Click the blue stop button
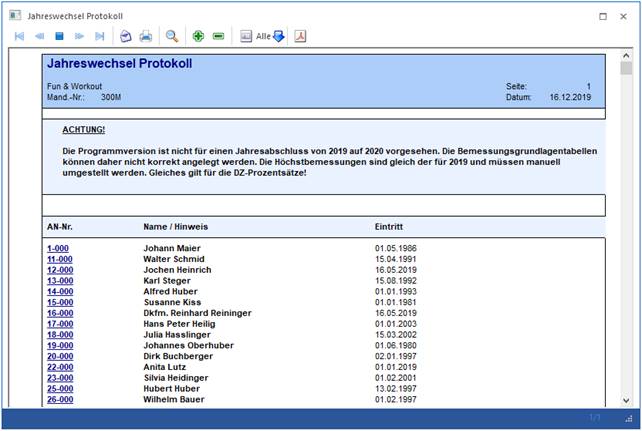Image resolution: width=642 pixels, height=431 pixels. [59, 36]
